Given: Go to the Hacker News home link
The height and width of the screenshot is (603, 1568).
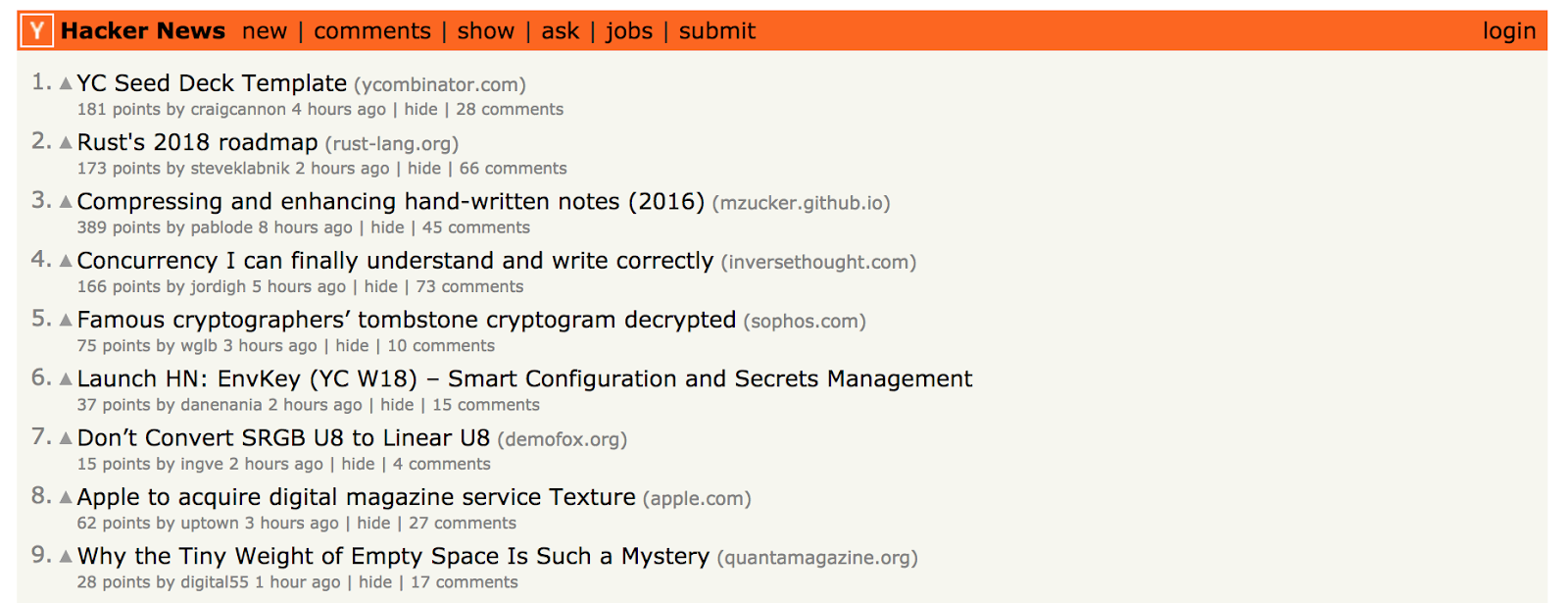Looking at the screenshot, I should (x=143, y=31).
